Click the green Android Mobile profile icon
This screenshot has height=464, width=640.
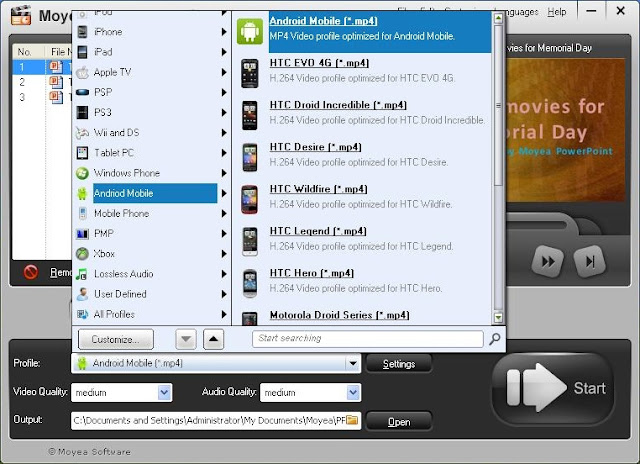[250, 31]
